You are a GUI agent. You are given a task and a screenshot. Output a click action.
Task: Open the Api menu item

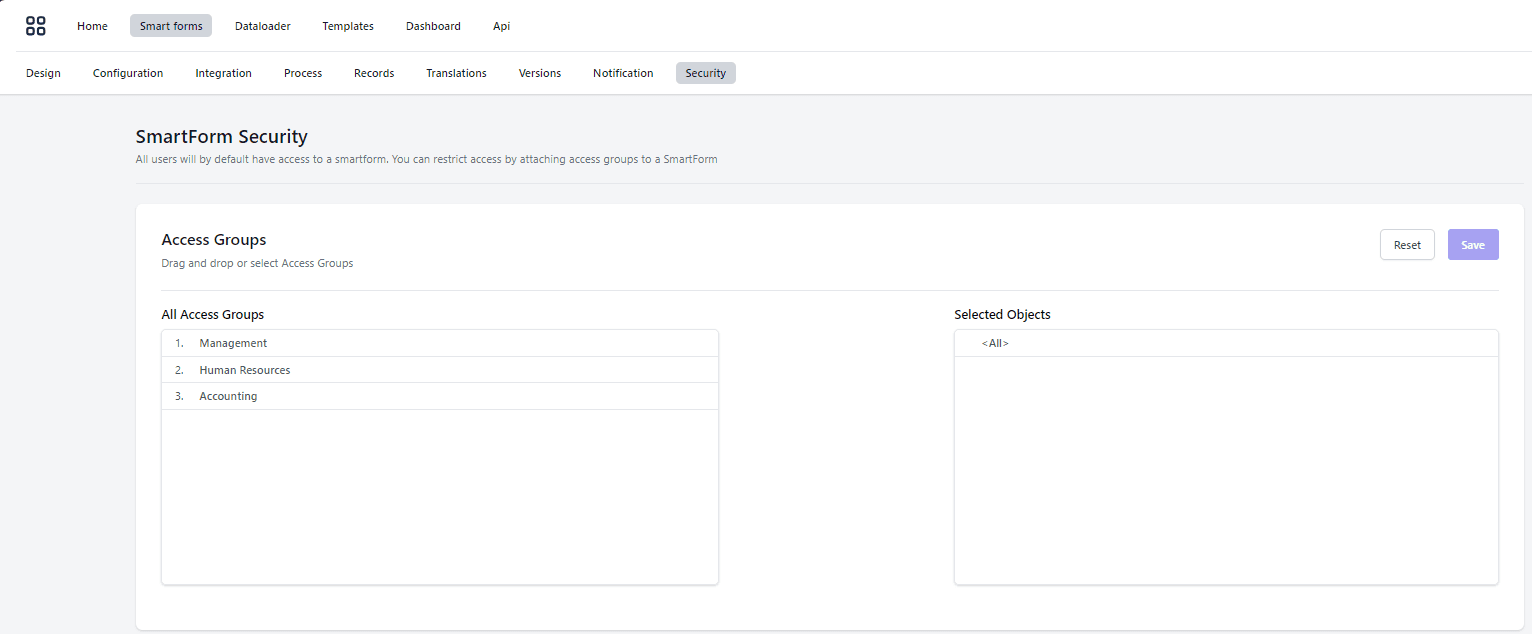point(501,26)
